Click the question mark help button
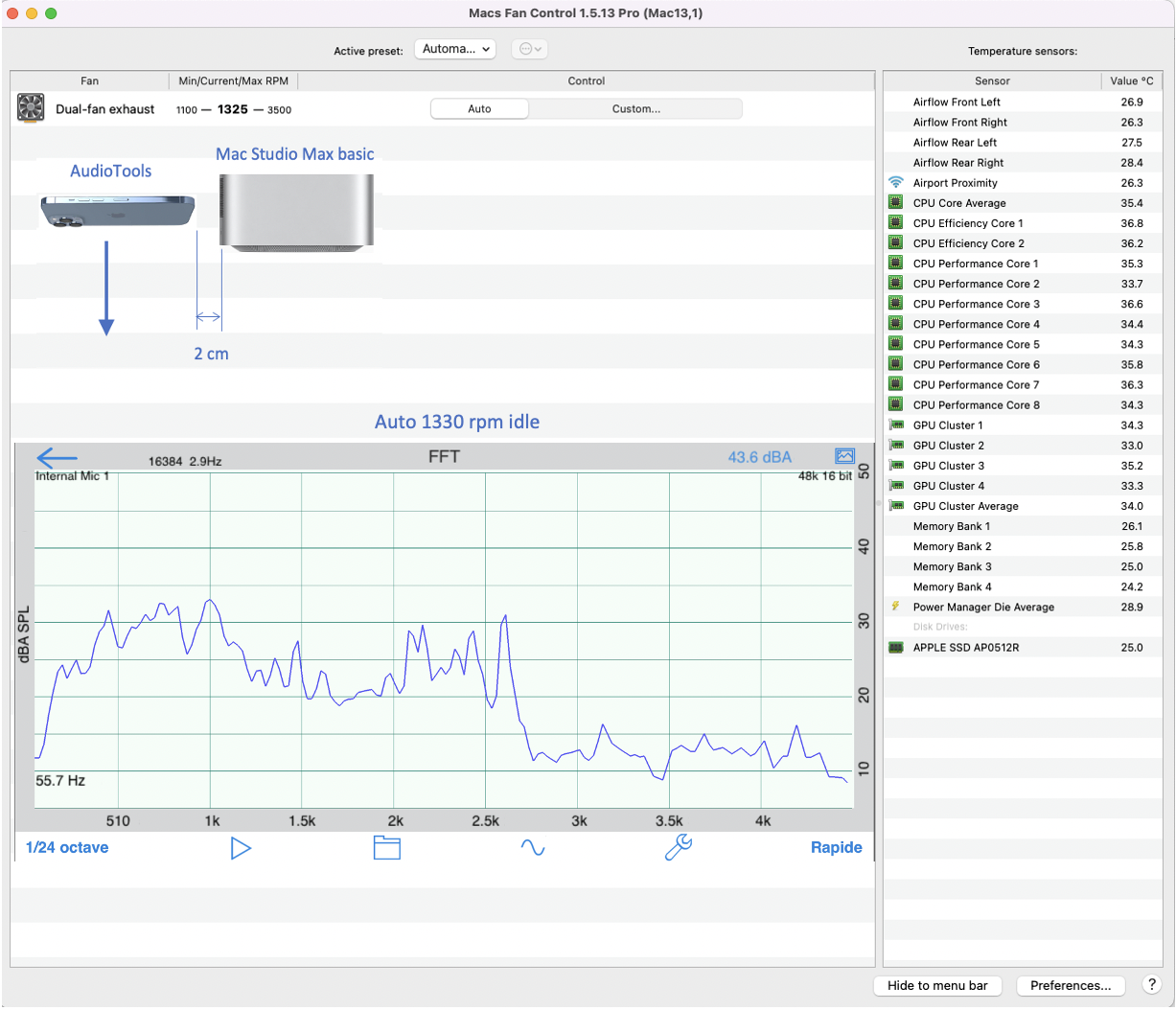Viewport: 1176px width, 1010px height. click(x=1152, y=984)
